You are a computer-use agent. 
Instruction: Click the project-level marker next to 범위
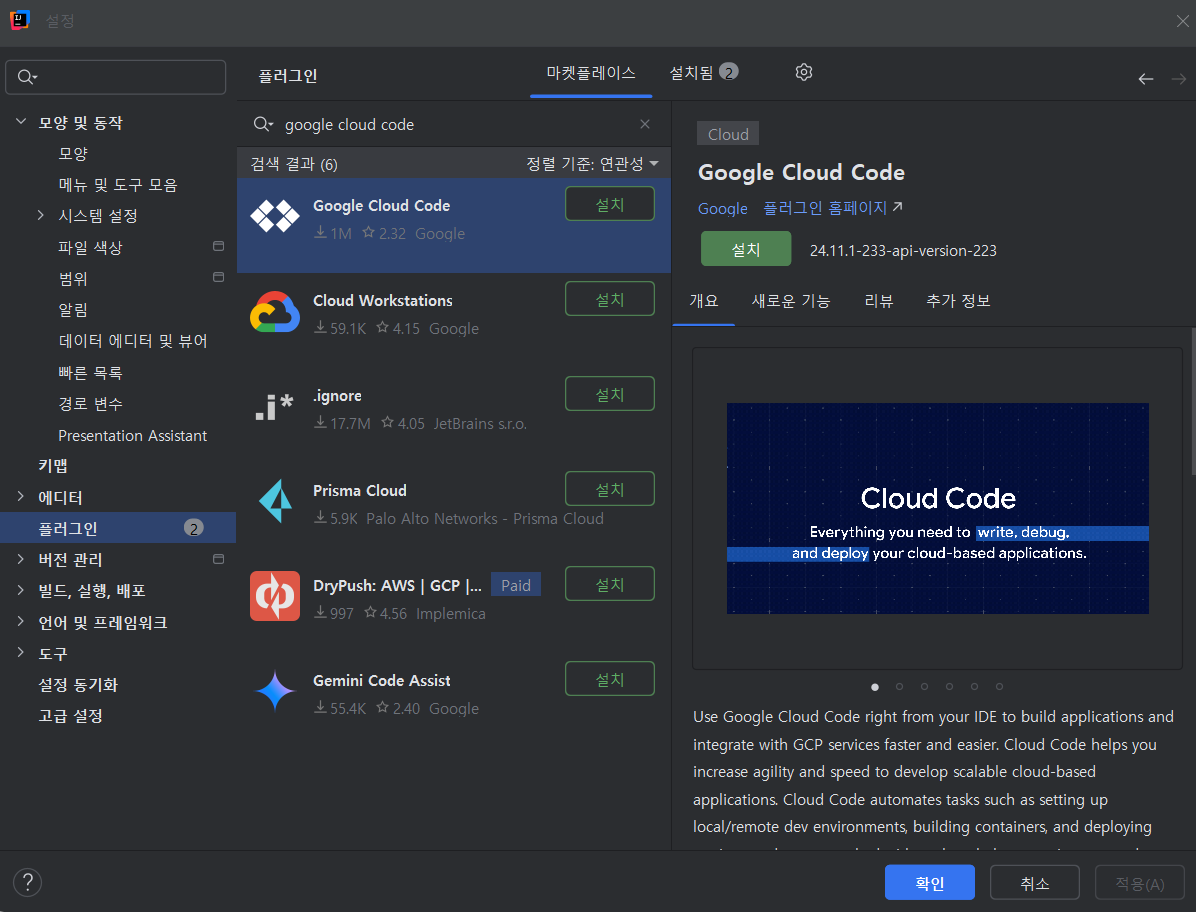[218, 278]
